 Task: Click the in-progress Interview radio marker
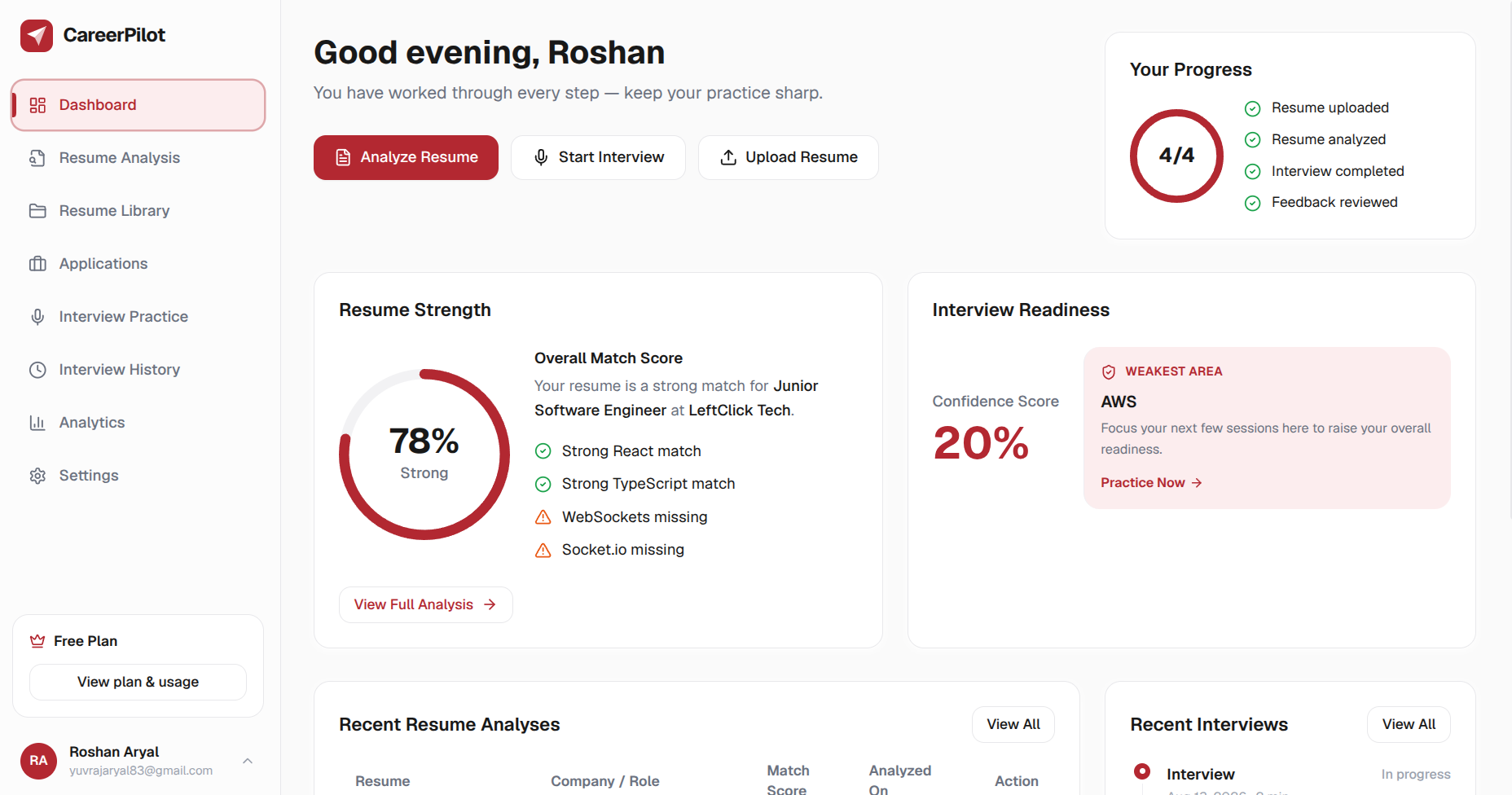click(x=1142, y=771)
